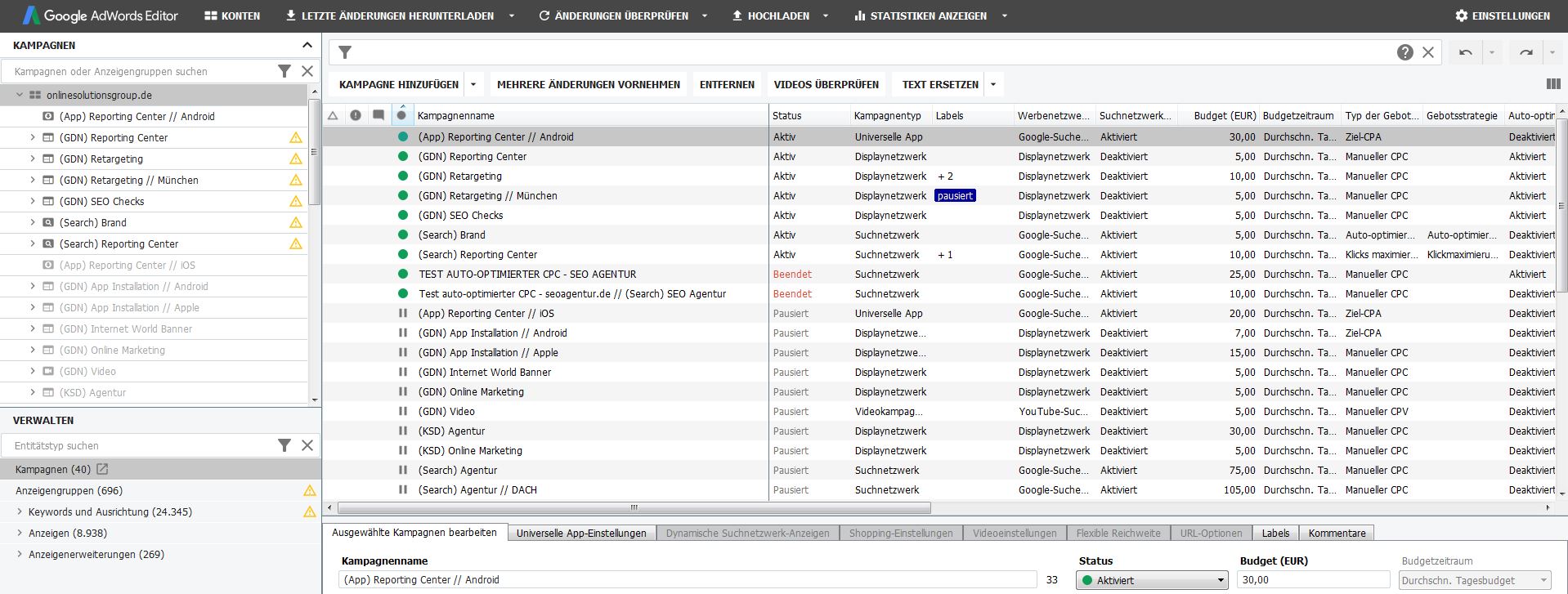
Task: Switch to Kommentare tab
Action: tap(1337, 533)
